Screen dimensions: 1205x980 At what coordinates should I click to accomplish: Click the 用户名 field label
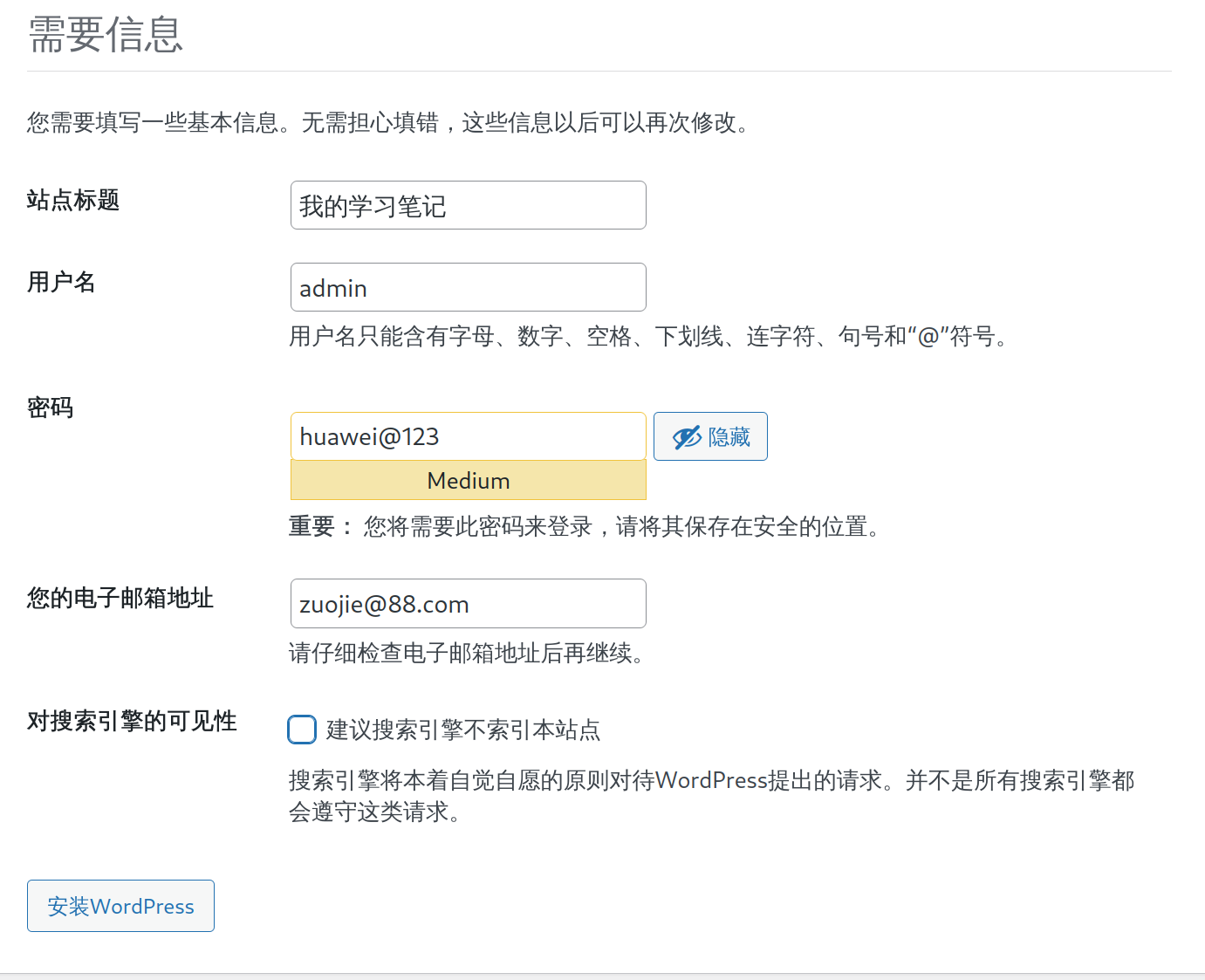point(61,283)
